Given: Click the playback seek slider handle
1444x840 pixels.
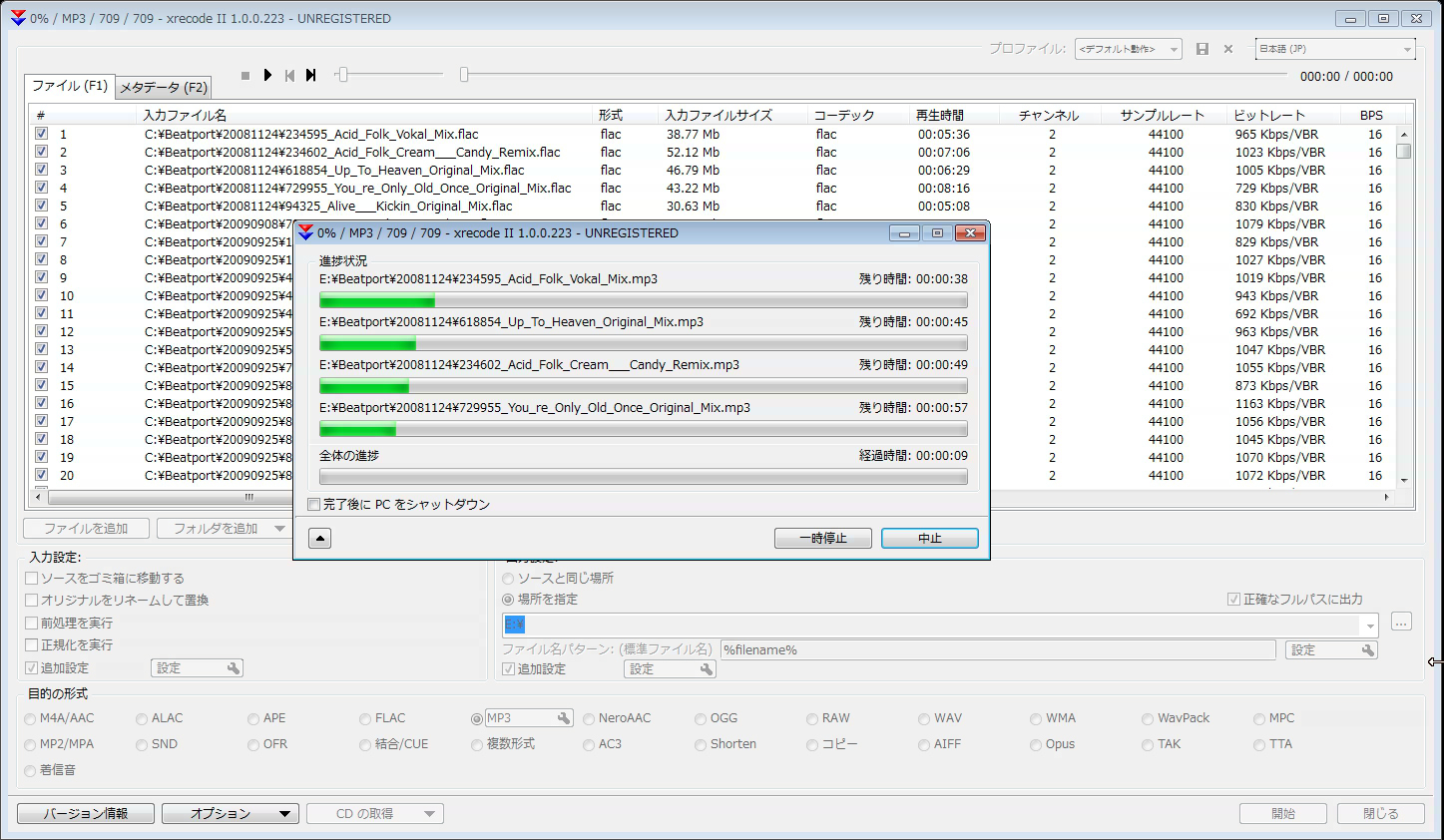Looking at the screenshot, I should (464, 75).
